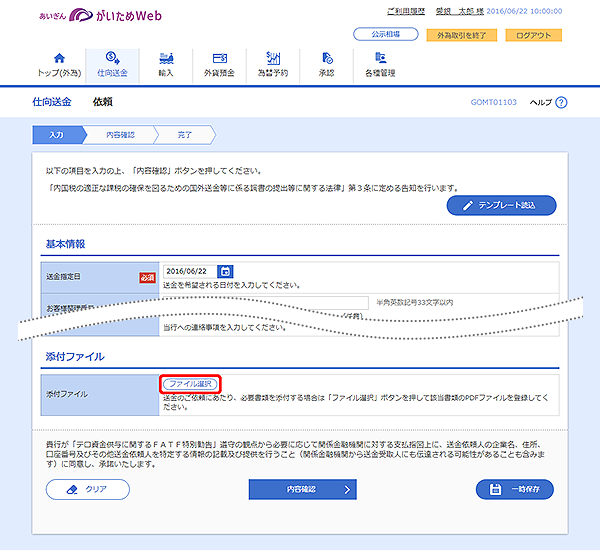The width and height of the screenshot is (600, 550).
Task: Click the 公示相場 button
Action: tap(386, 34)
